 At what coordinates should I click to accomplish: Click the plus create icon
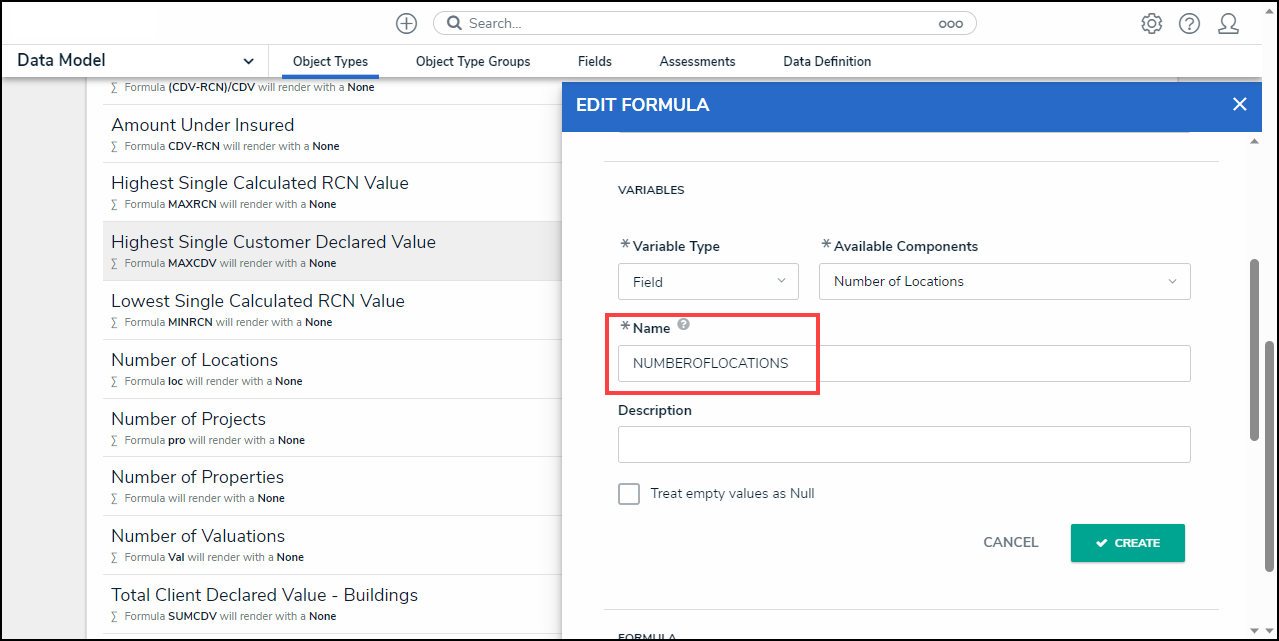(406, 23)
